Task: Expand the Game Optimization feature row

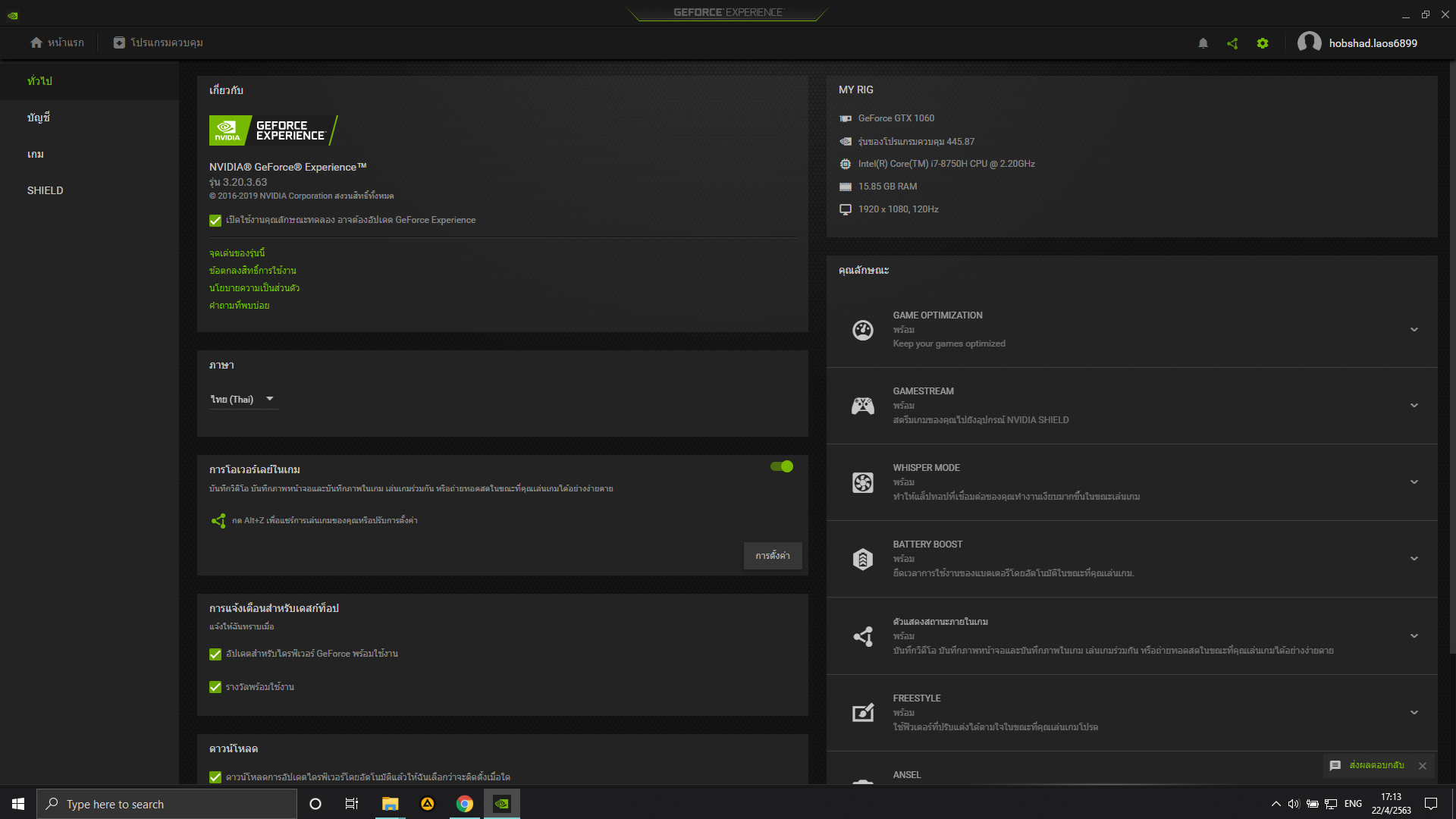Action: pos(1414,330)
